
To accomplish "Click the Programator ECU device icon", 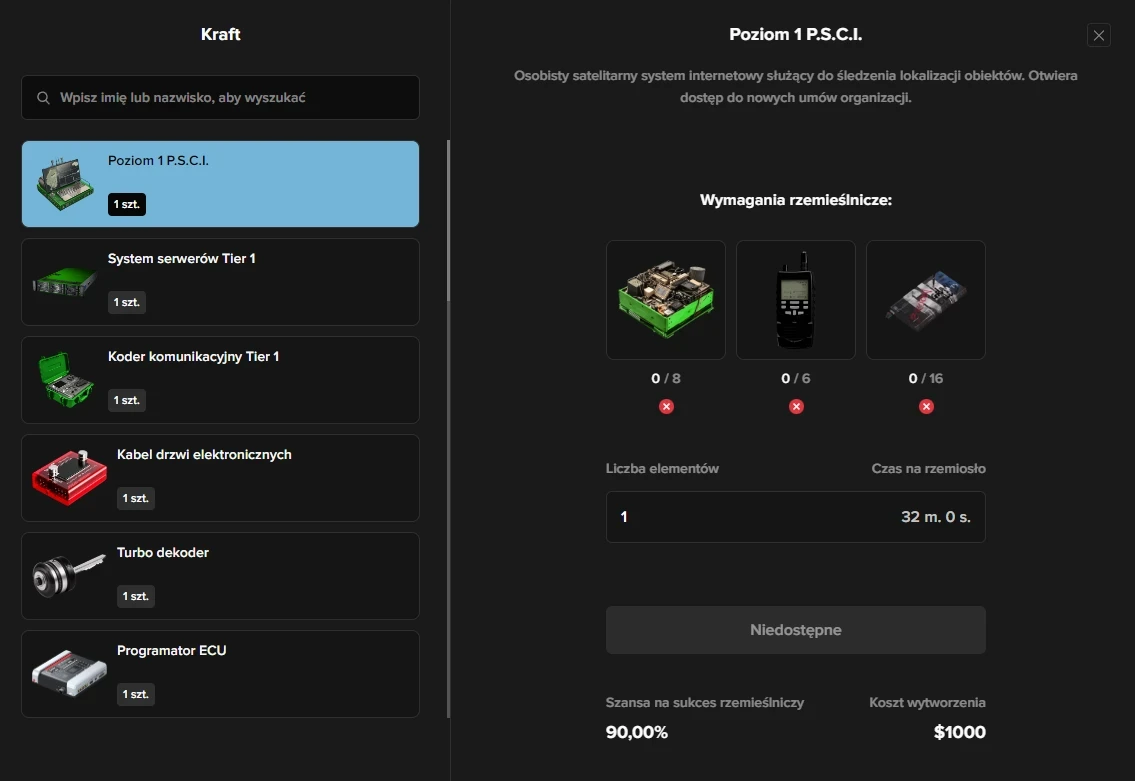I will click(x=68, y=674).
